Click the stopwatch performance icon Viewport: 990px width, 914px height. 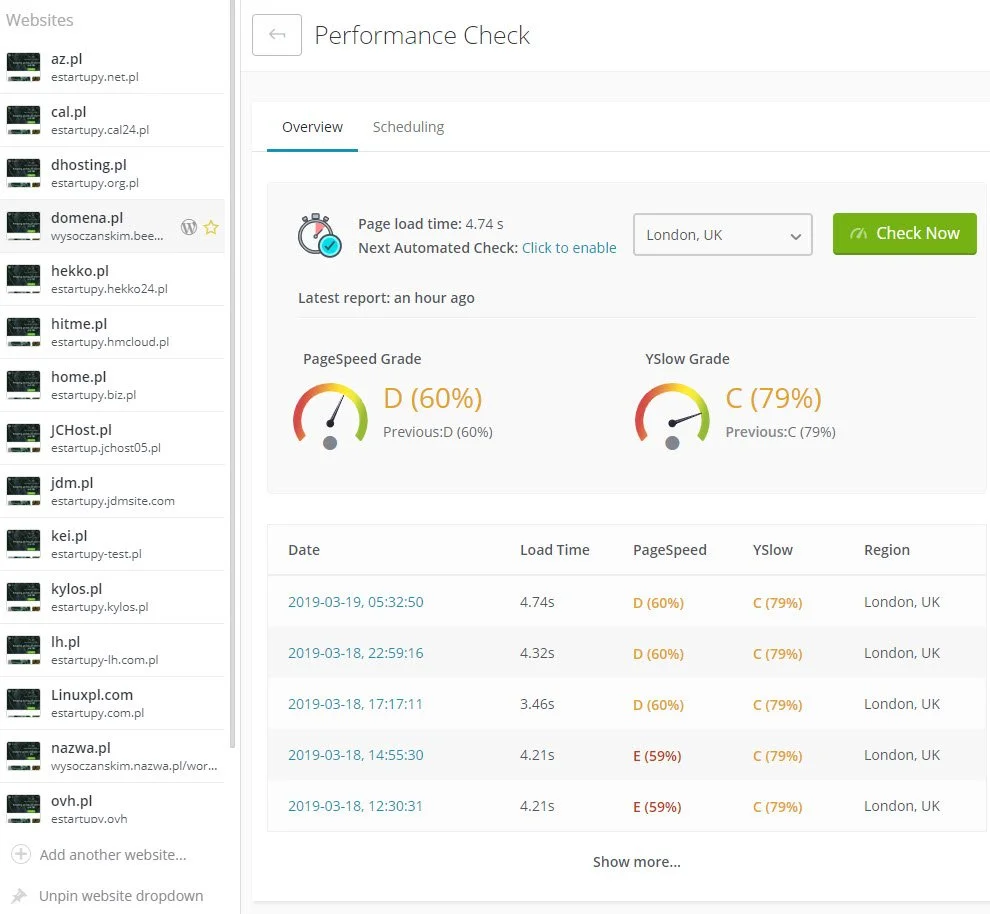pyautogui.click(x=319, y=235)
